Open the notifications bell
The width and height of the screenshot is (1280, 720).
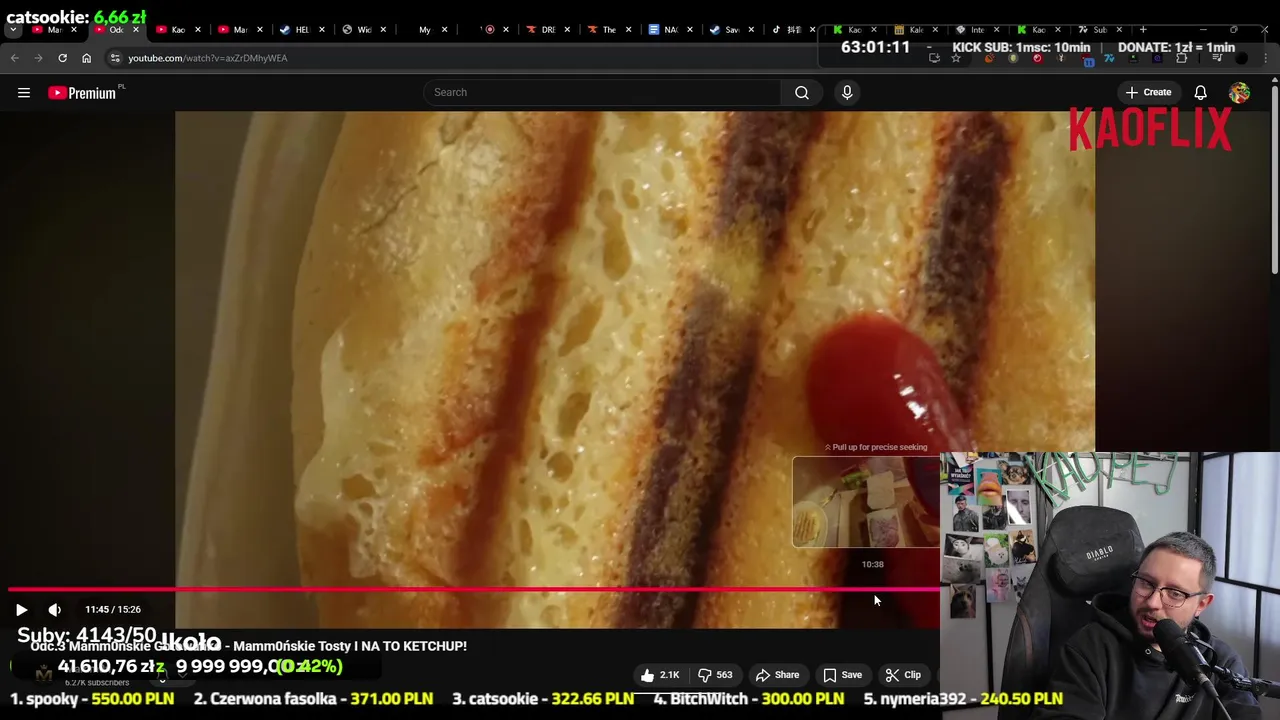point(1200,93)
